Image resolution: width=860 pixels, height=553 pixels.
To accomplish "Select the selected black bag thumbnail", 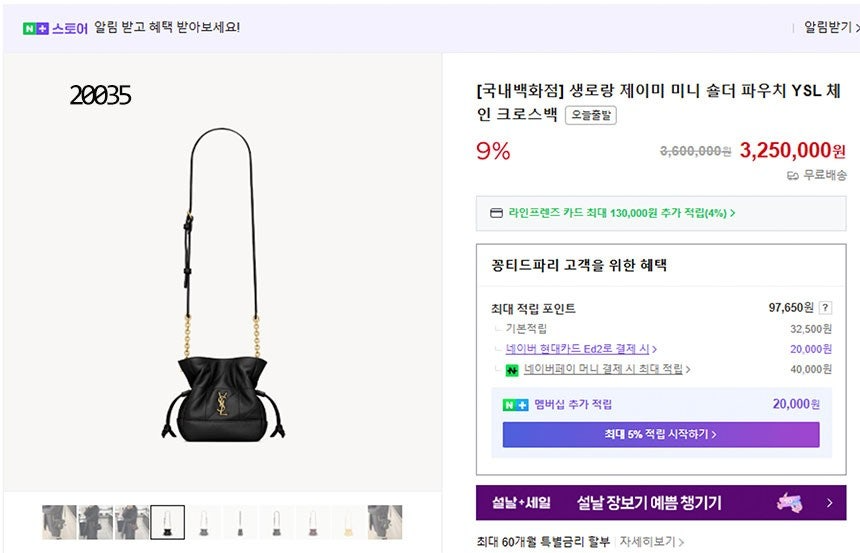I will pyautogui.click(x=167, y=522).
